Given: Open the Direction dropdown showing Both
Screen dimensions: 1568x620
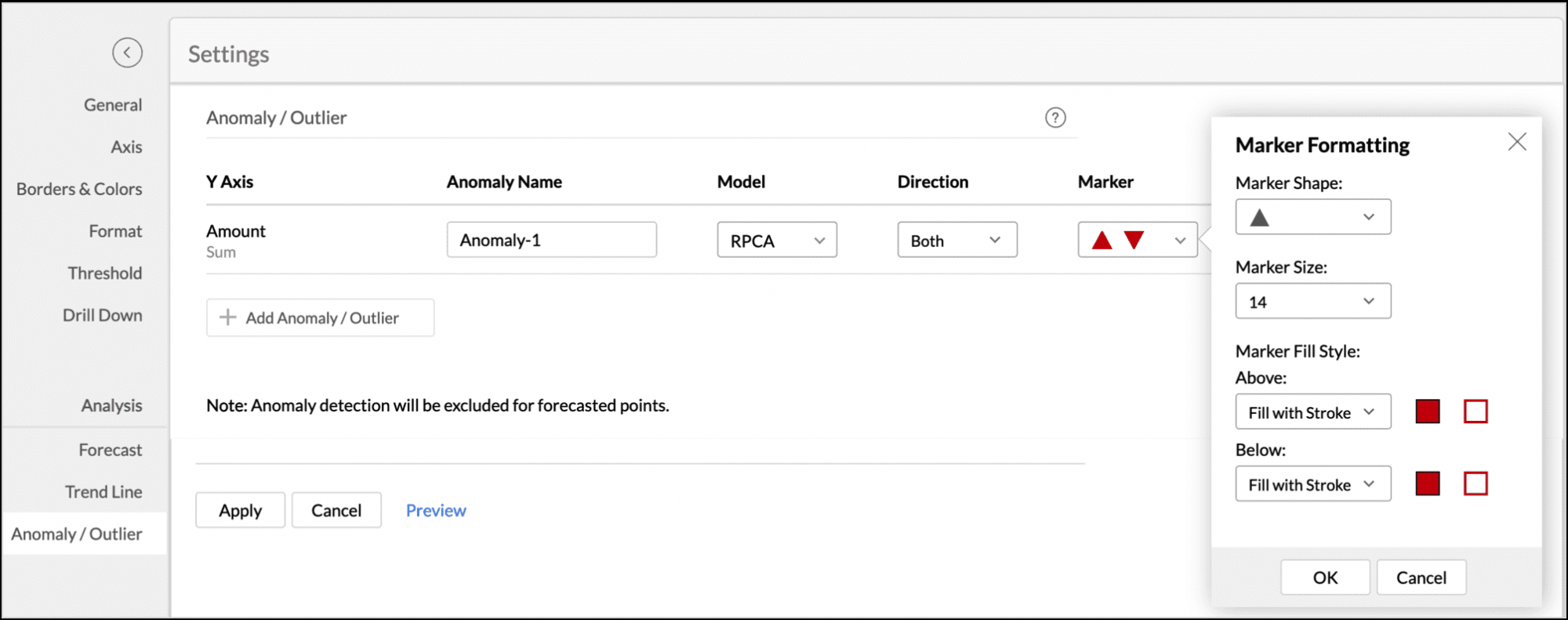Looking at the screenshot, I should click(x=956, y=241).
